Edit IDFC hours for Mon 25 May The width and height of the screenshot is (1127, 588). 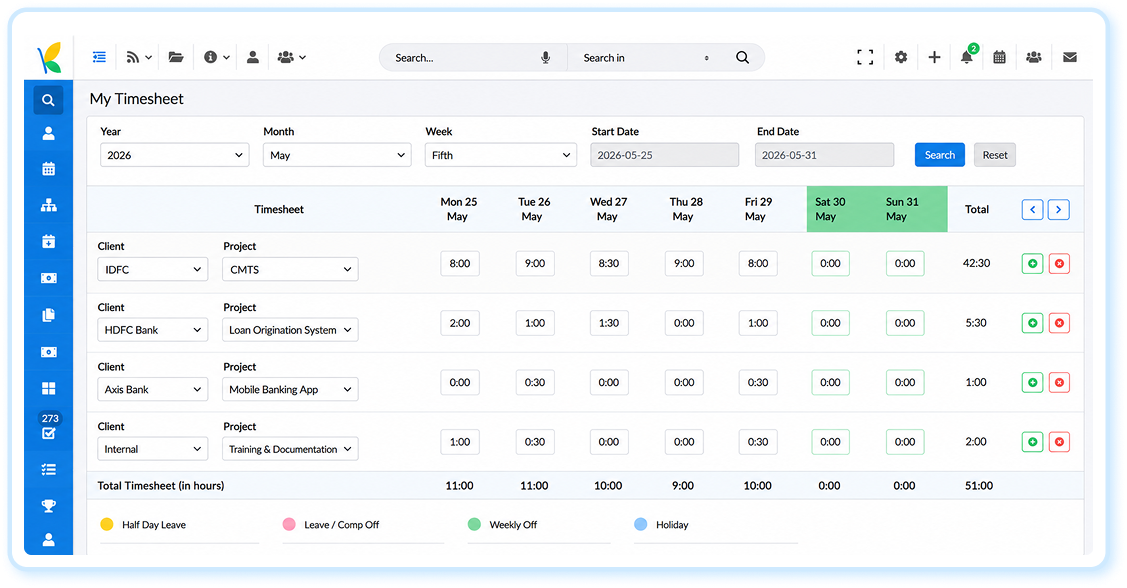[460, 264]
